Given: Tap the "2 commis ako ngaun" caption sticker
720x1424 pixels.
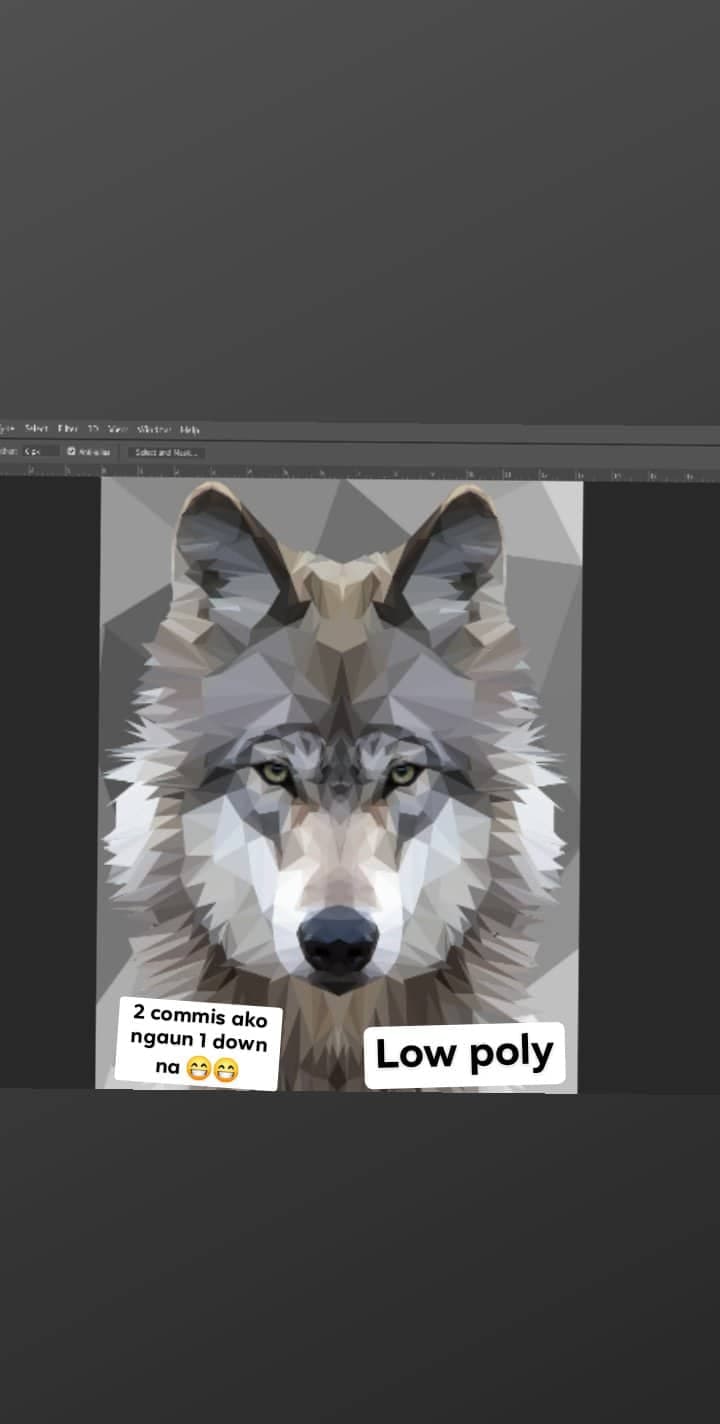Looking at the screenshot, I should (x=199, y=1042).
